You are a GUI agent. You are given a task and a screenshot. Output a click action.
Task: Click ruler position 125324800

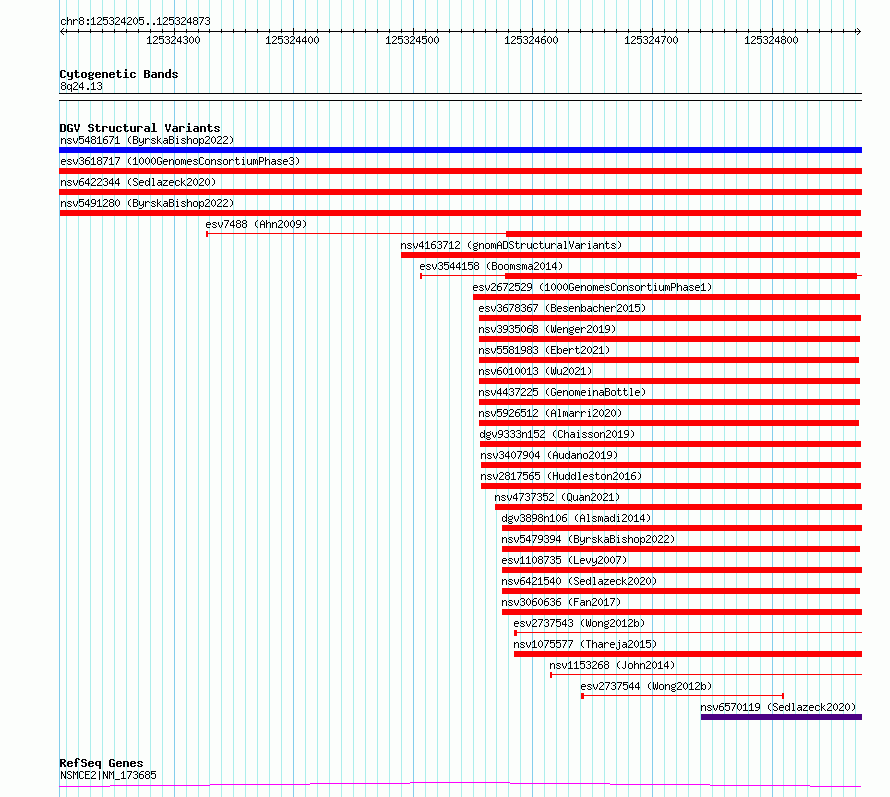pyautogui.click(x=771, y=40)
